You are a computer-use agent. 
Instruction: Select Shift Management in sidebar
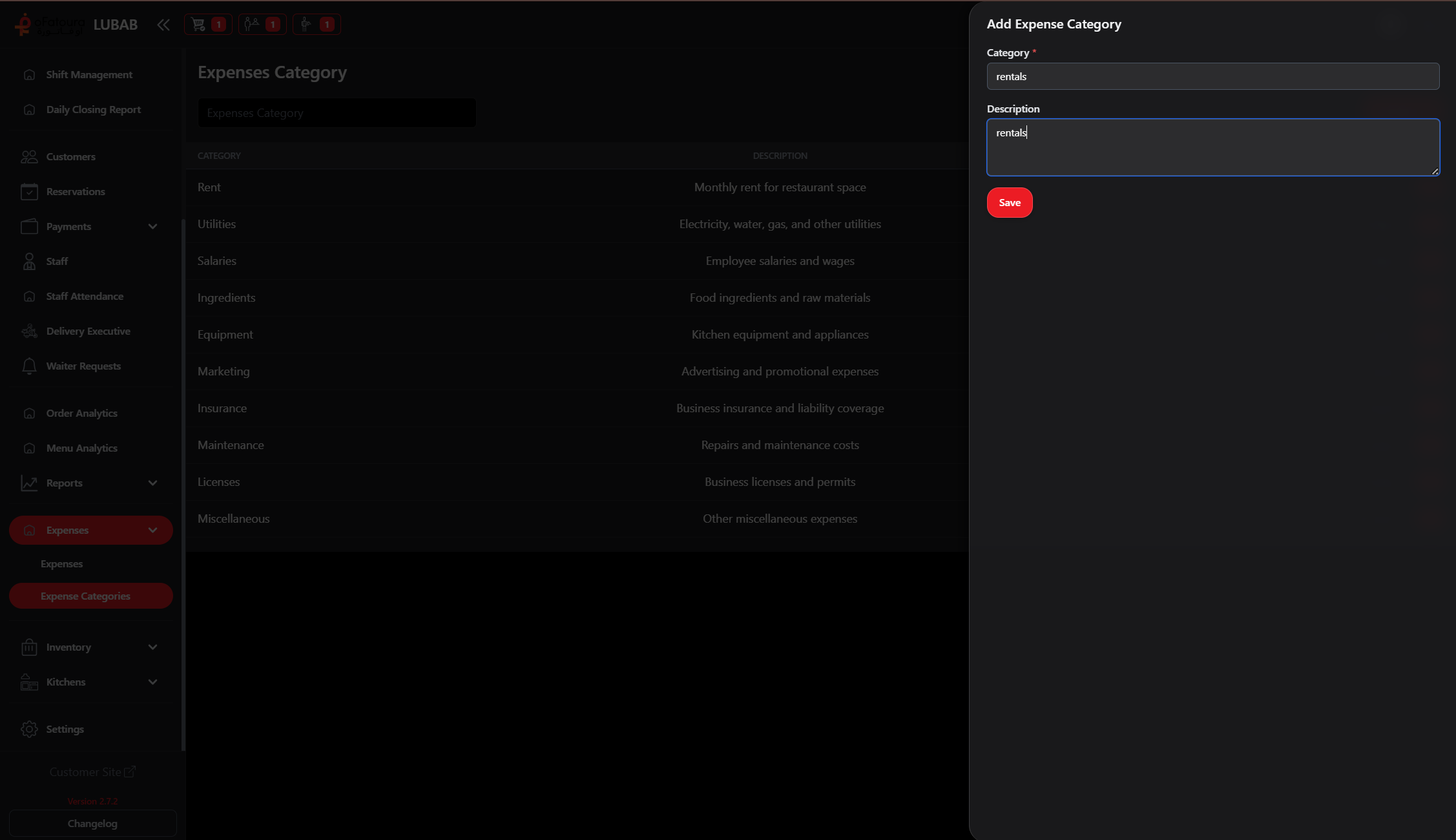[x=89, y=75]
